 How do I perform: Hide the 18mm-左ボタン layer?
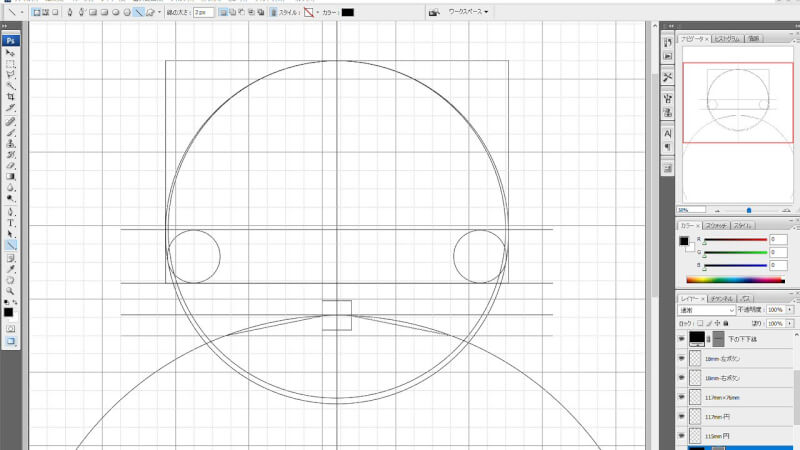pyautogui.click(x=682, y=359)
